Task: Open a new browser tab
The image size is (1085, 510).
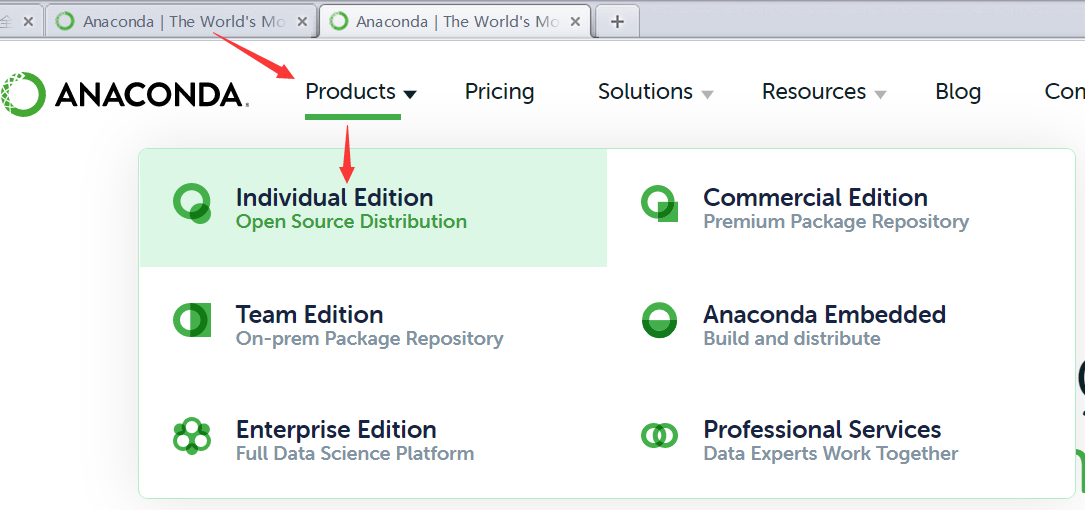Action: [x=617, y=21]
